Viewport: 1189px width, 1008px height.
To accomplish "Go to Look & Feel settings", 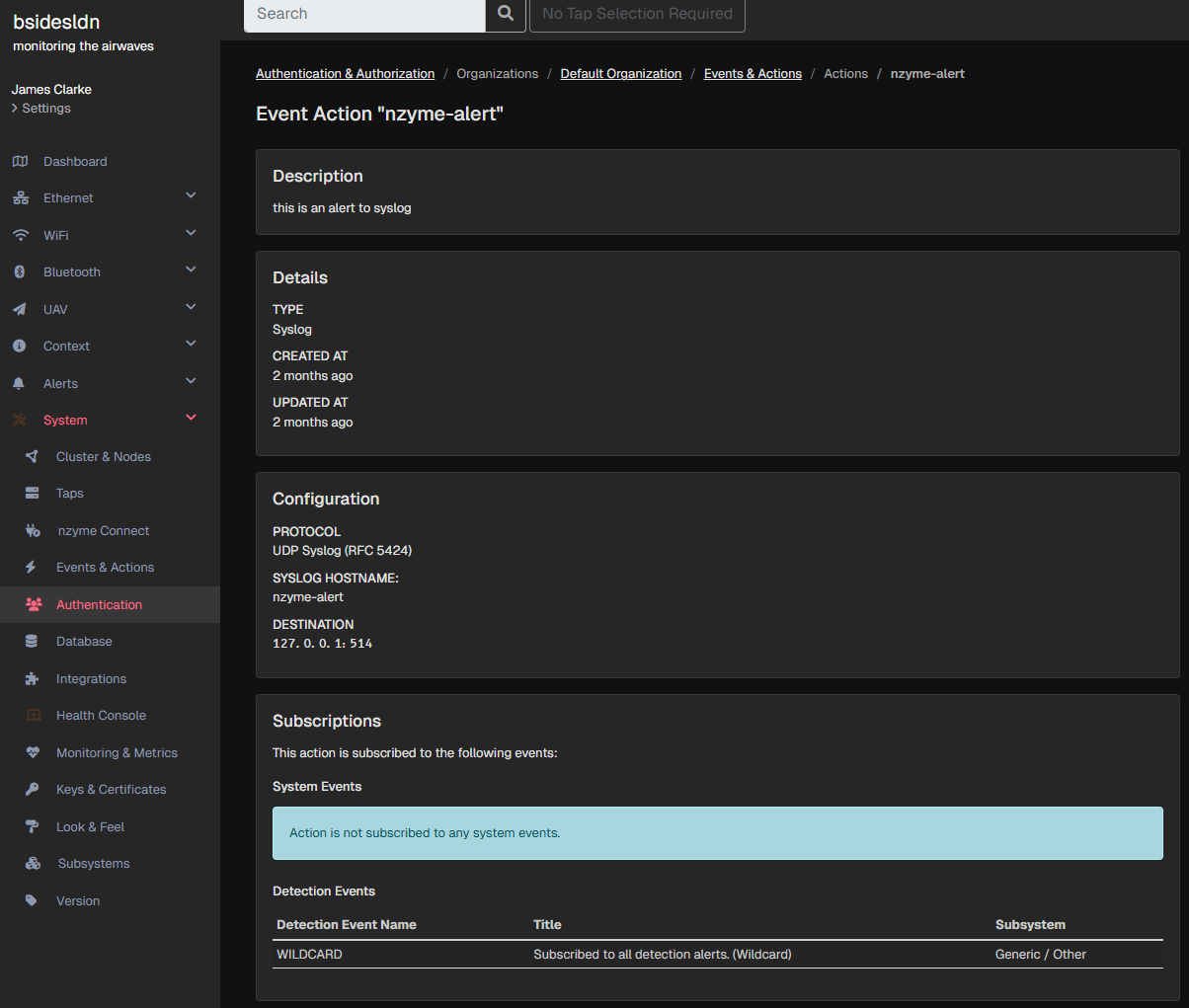I will click(x=90, y=827).
